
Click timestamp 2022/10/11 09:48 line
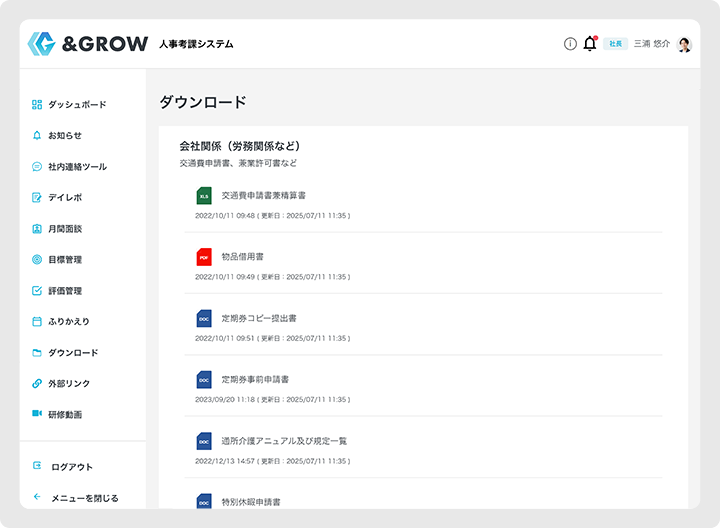point(272,216)
